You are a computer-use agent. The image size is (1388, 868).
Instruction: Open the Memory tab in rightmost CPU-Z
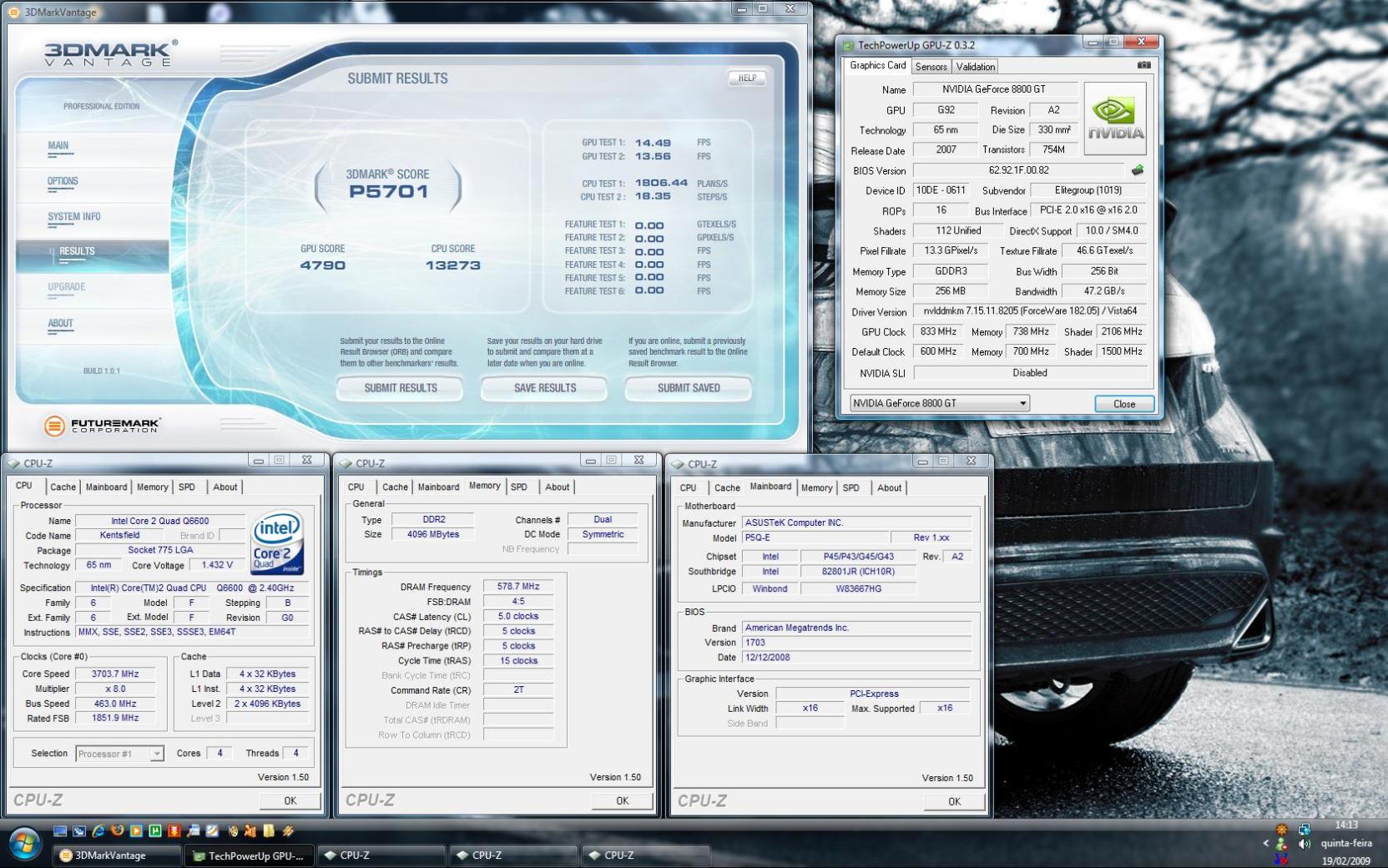(816, 488)
